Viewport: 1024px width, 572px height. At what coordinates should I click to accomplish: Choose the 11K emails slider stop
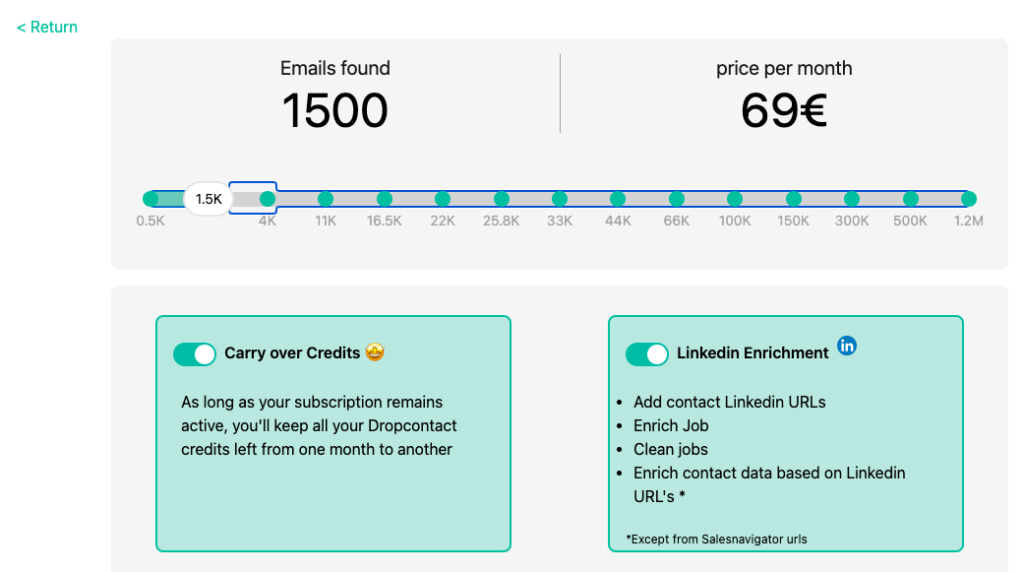tap(325, 199)
